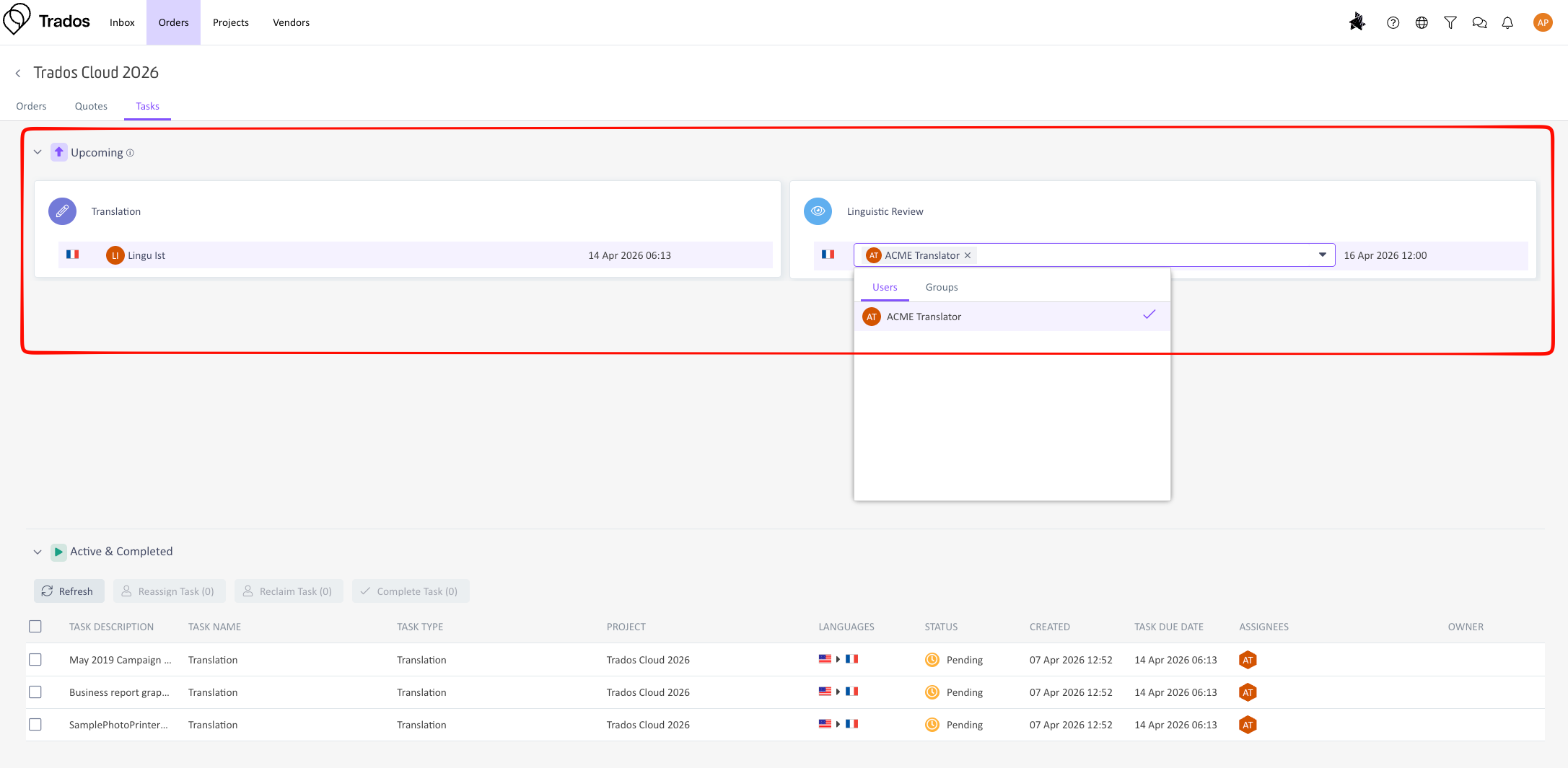This screenshot has width=1568, height=768.
Task: Check the May 2019 Campaign task checkbox
Action: point(35,660)
